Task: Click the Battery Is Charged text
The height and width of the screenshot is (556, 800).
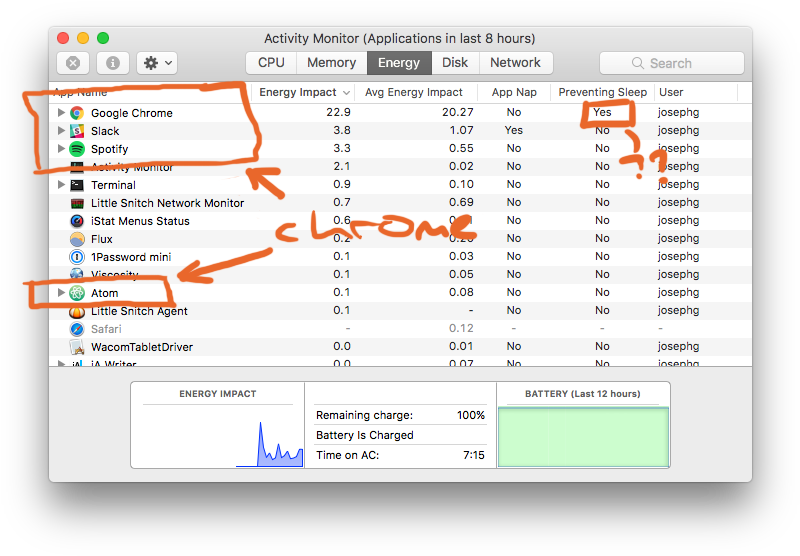Action: [x=365, y=435]
